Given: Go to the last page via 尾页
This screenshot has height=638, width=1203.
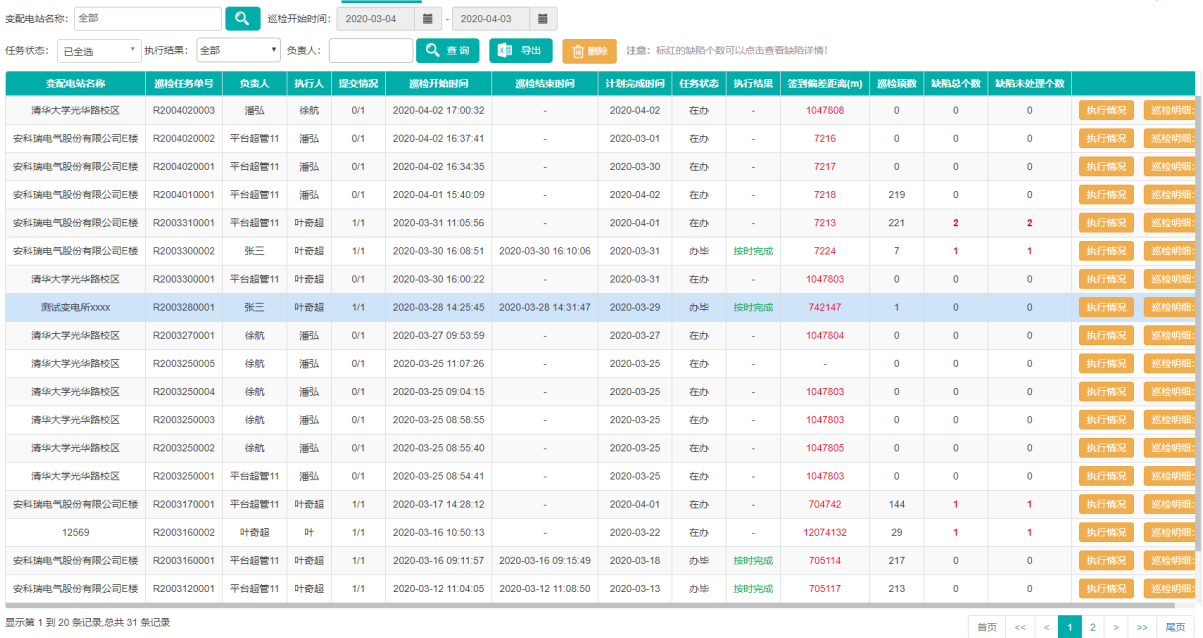Looking at the screenshot, I should tap(1176, 627).
